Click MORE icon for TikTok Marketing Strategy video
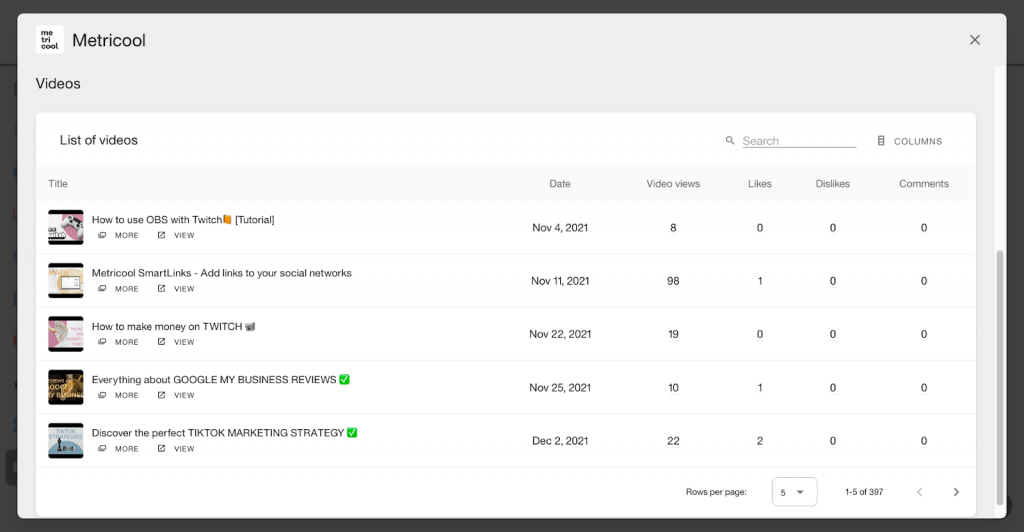This screenshot has width=1024, height=532. click(102, 448)
